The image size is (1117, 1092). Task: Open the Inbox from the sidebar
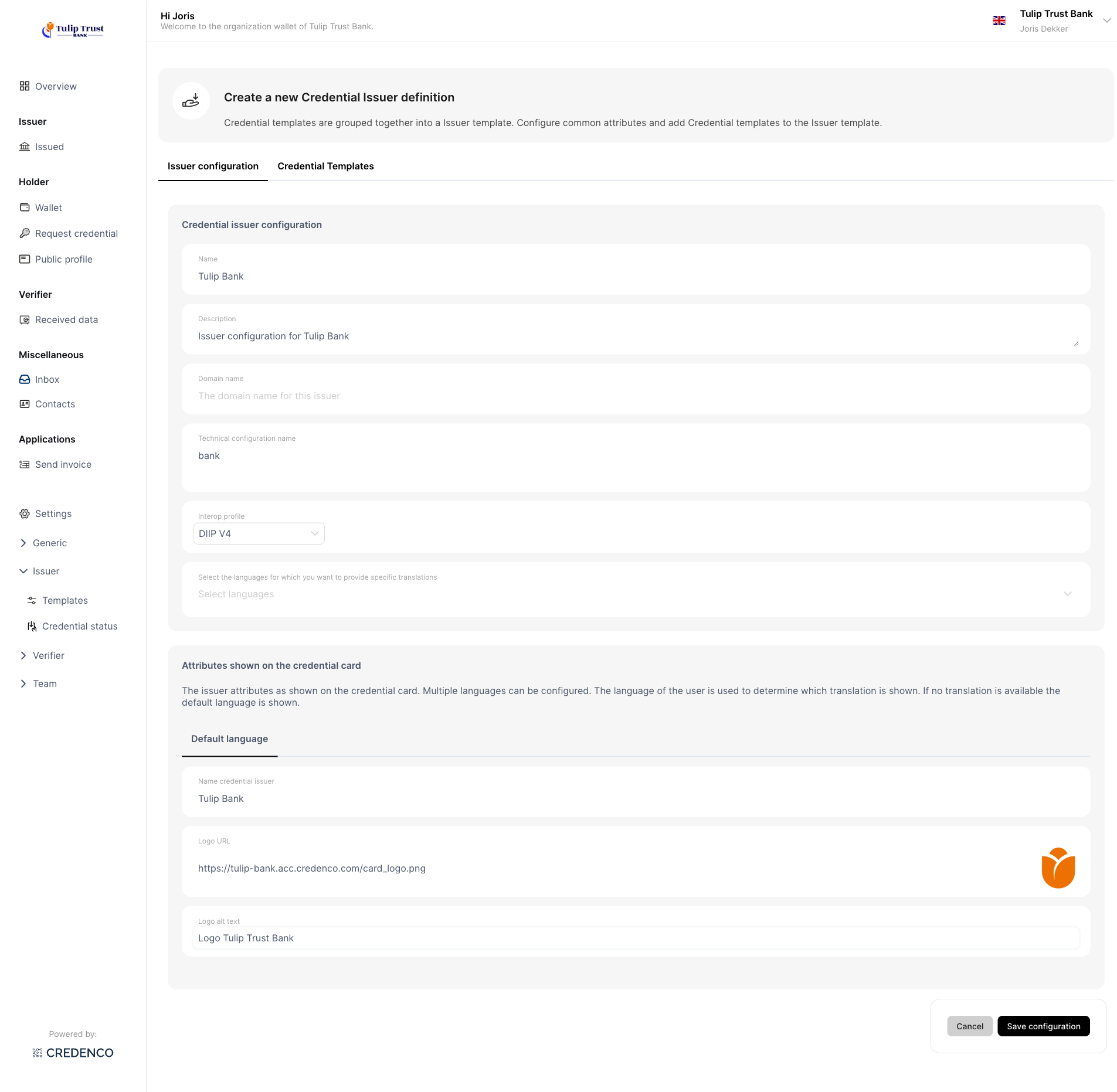coord(47,379)
